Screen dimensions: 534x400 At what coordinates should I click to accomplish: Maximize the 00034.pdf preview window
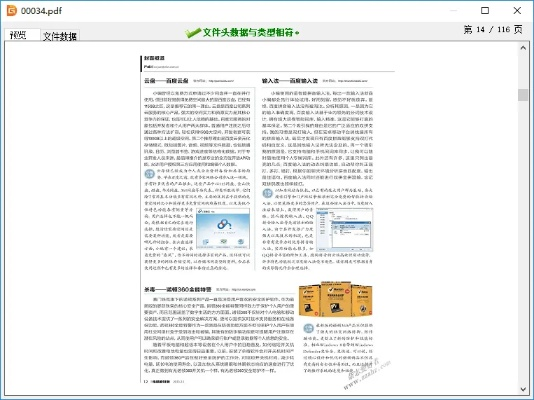click(485, 11)
